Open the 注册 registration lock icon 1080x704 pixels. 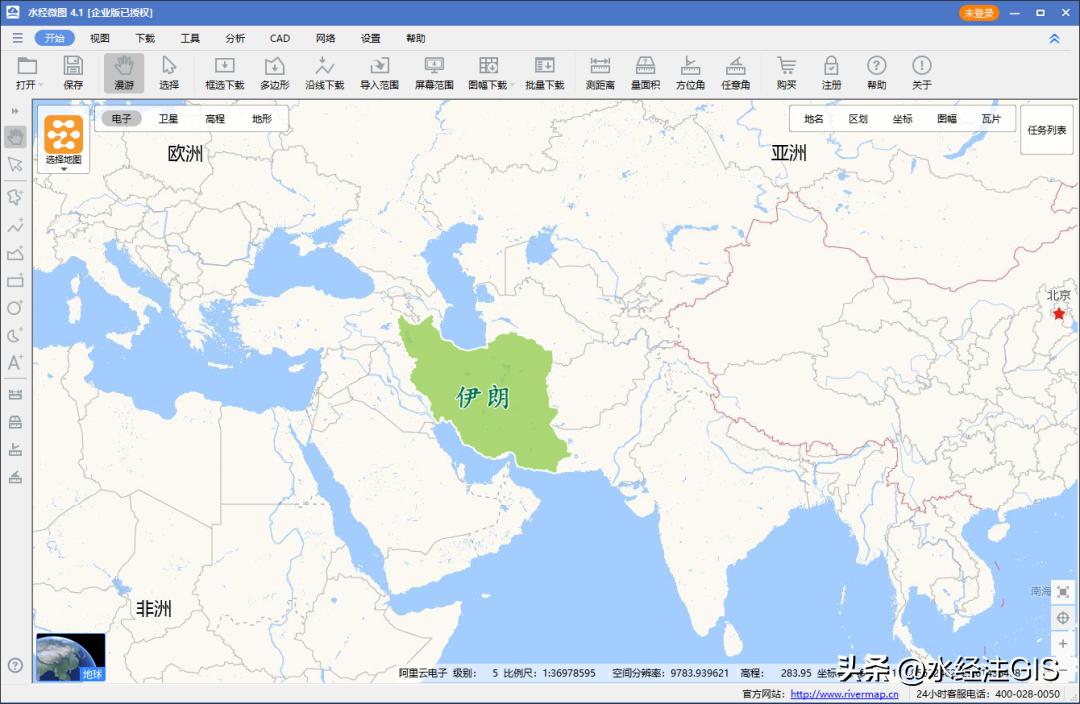pos(831,73)
